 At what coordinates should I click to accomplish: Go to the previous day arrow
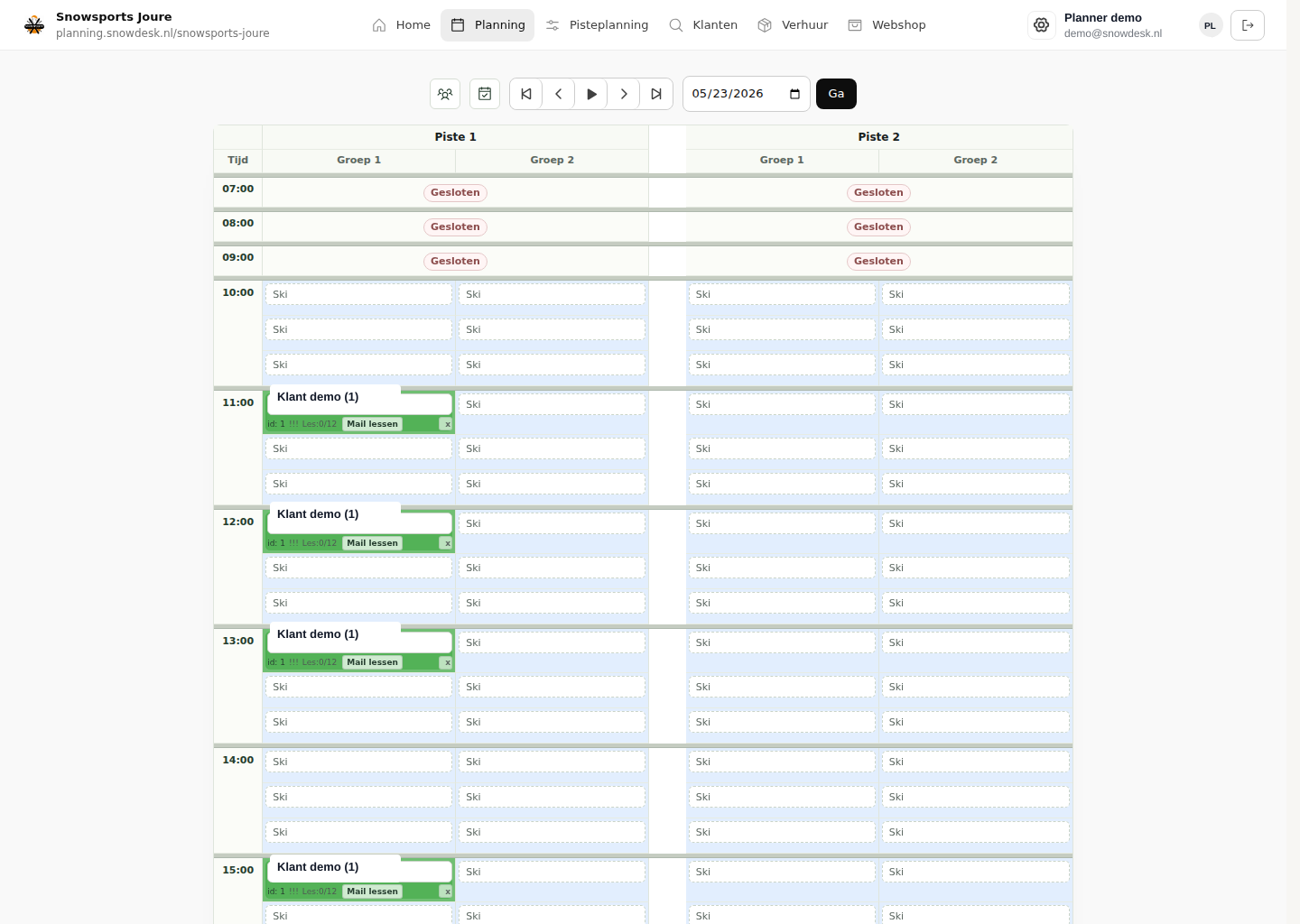(x=559, y=94)
